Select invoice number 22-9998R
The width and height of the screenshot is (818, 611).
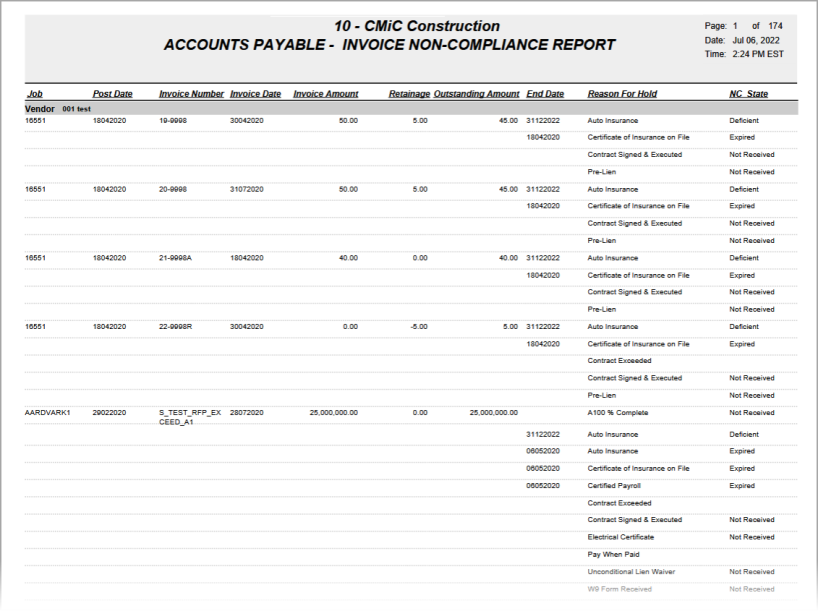point(175,327)
